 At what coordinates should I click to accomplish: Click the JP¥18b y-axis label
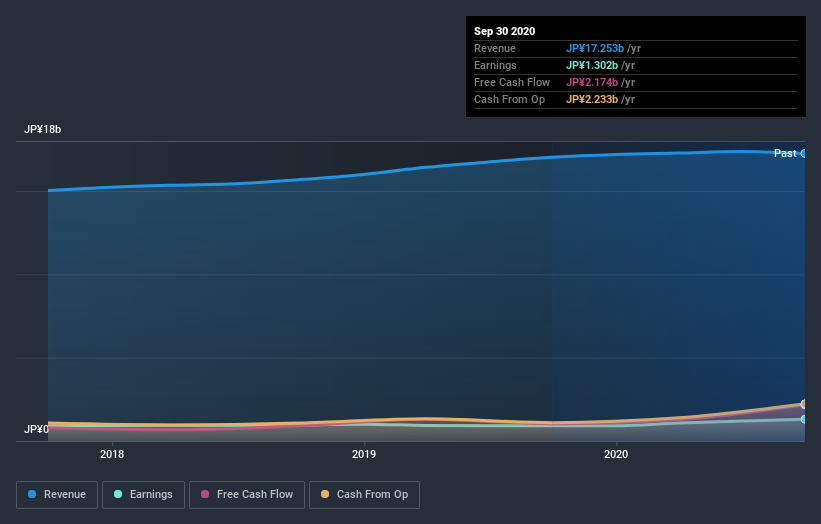pos(42,129)
